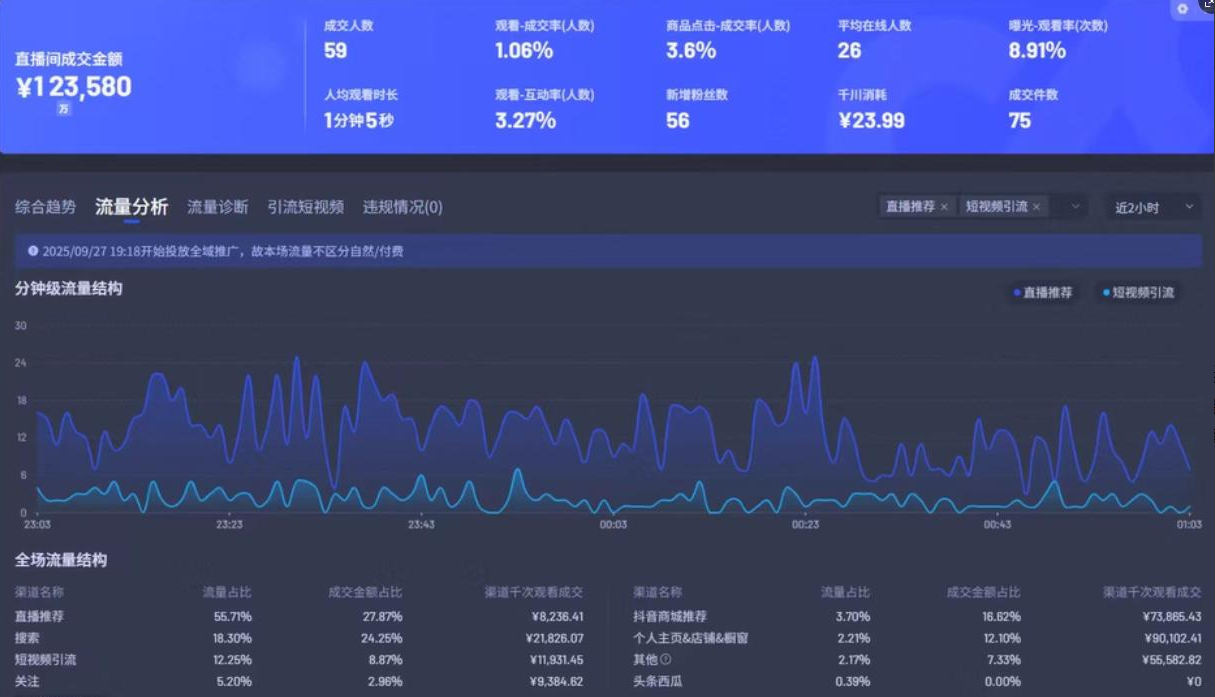Toggle the 短视频引流 series in chart legend
This screenshot has width=1215, height=697.
pos(1138,293)
